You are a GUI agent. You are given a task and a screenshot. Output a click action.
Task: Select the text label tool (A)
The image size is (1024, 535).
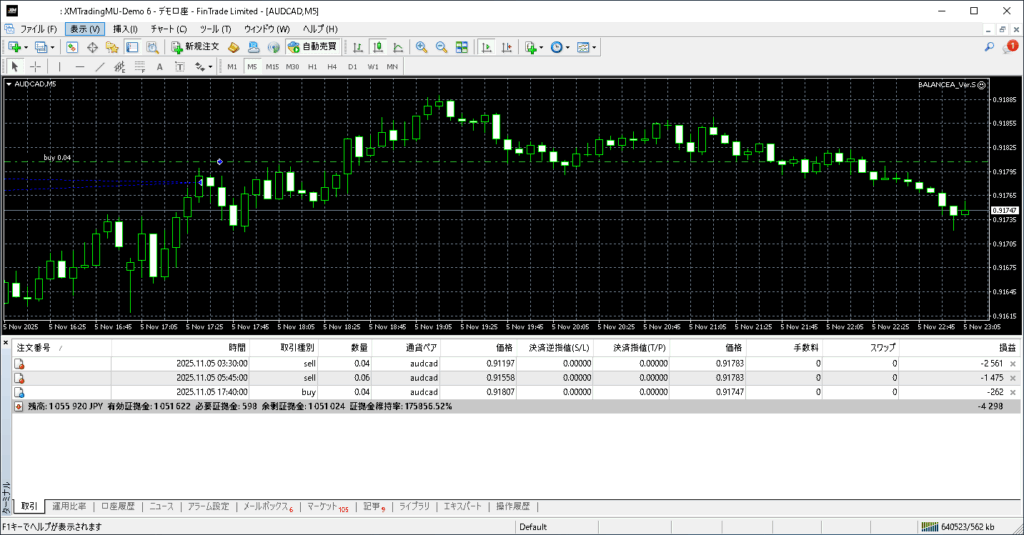click(x=160, y=67)
